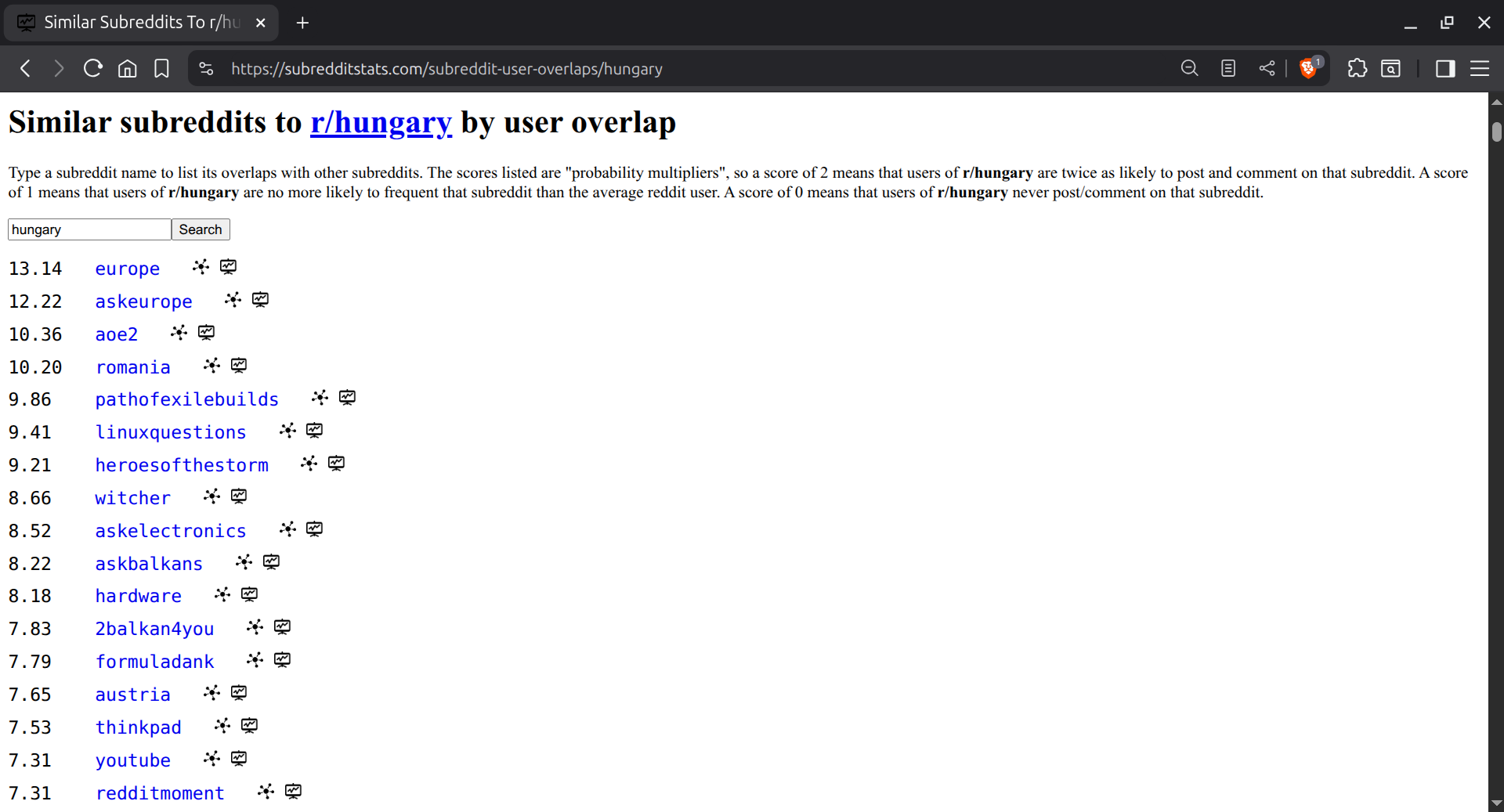
Task: Select the Similar Subreddits To r/hu tab
Action: click(141, 23)
